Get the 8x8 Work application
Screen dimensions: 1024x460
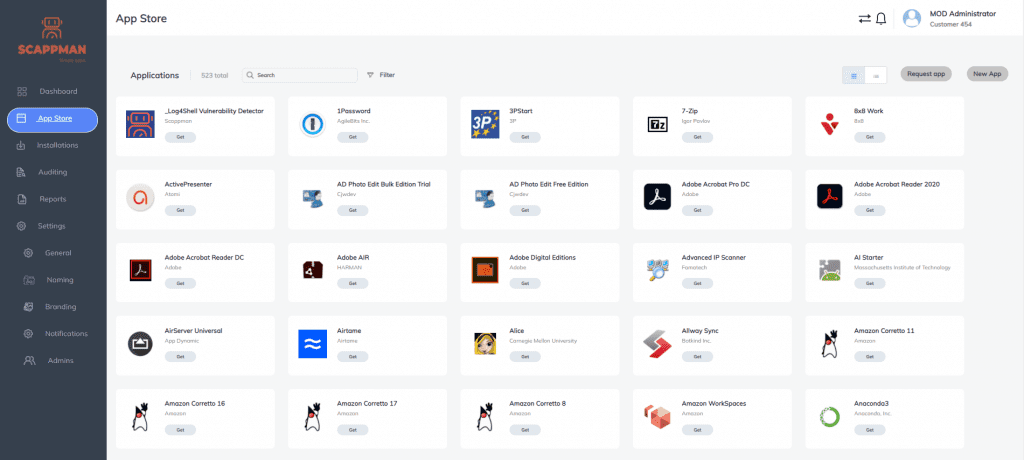tap(869, 137)
